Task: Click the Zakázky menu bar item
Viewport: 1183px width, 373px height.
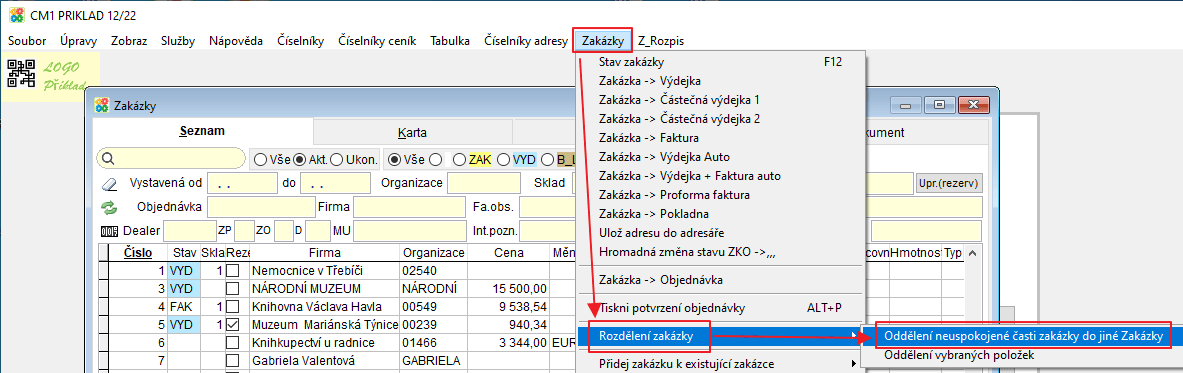Action: 603,41
